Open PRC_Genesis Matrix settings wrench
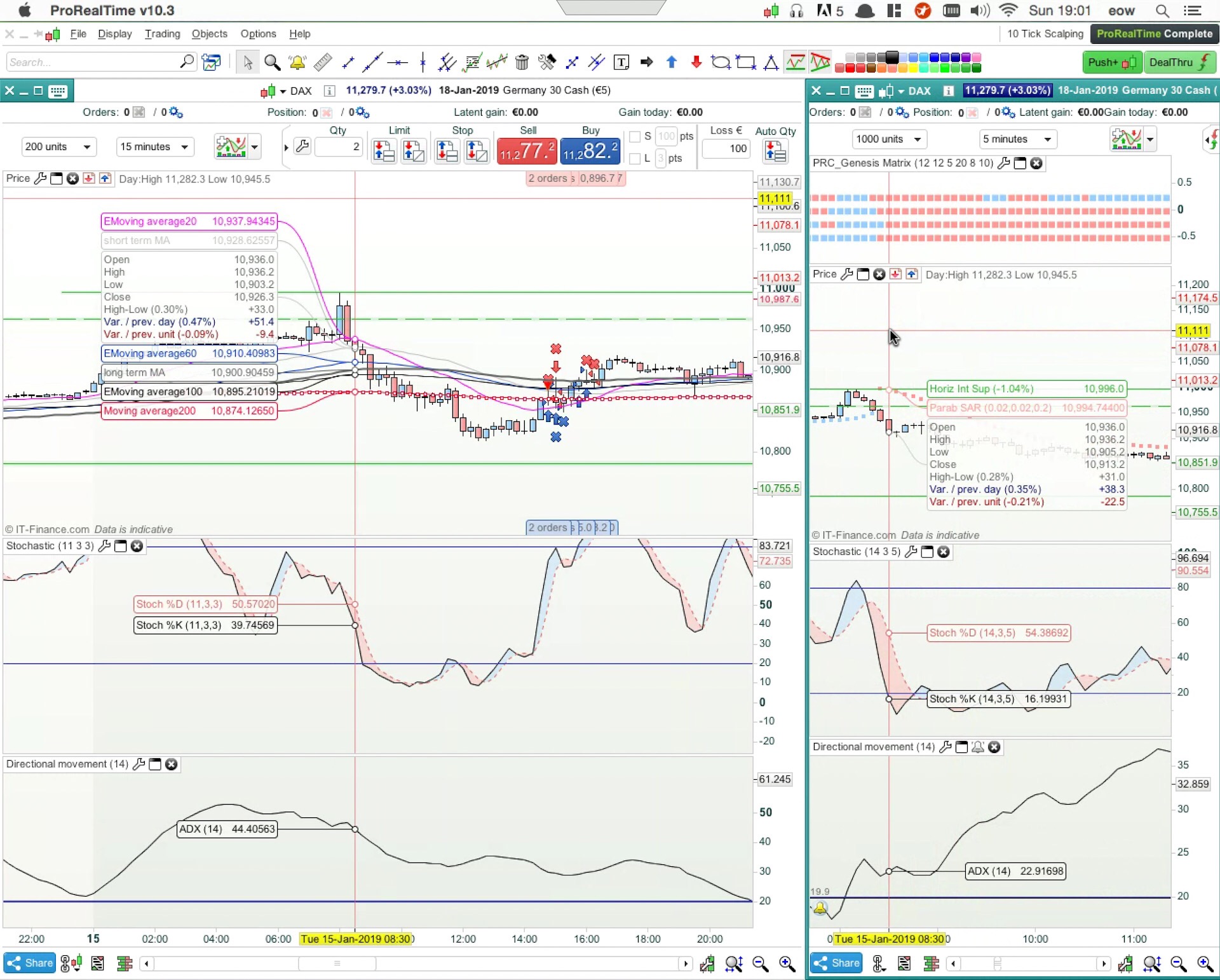 pos(1004,163)
